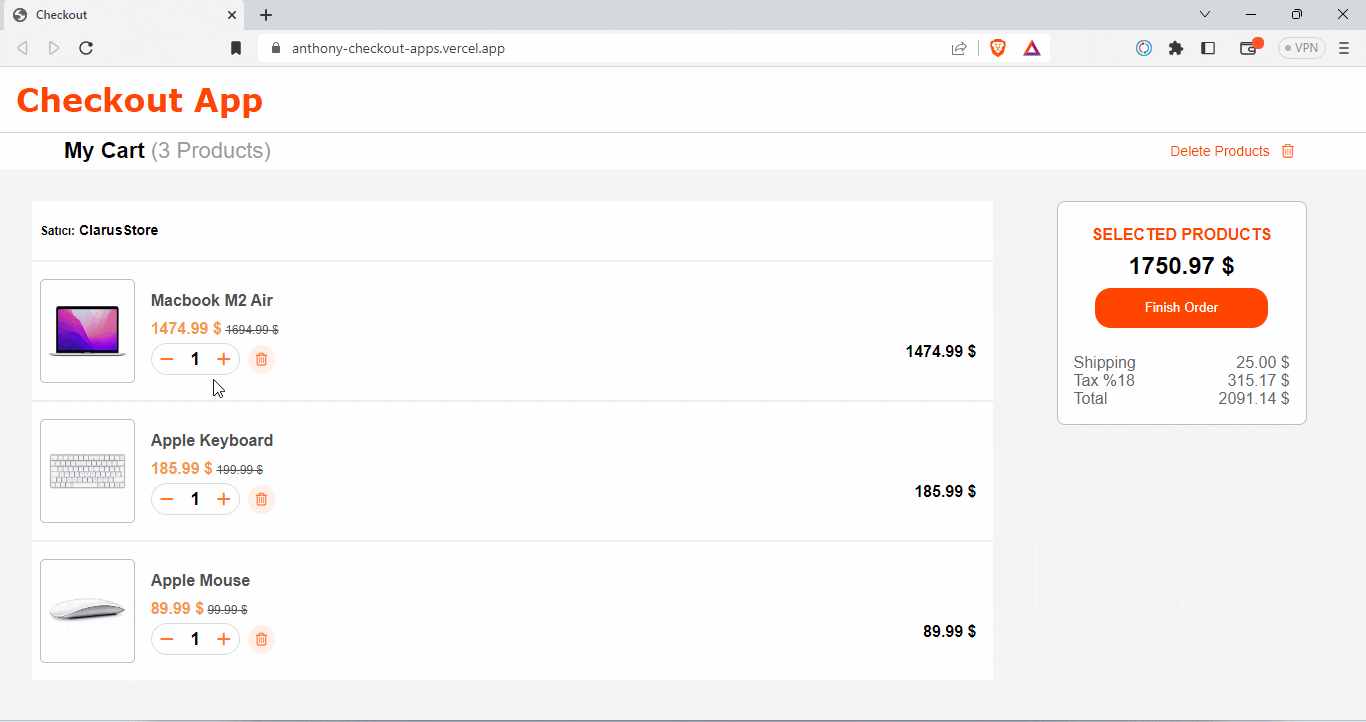Open the Apple Mouse thumbnail

87,611
